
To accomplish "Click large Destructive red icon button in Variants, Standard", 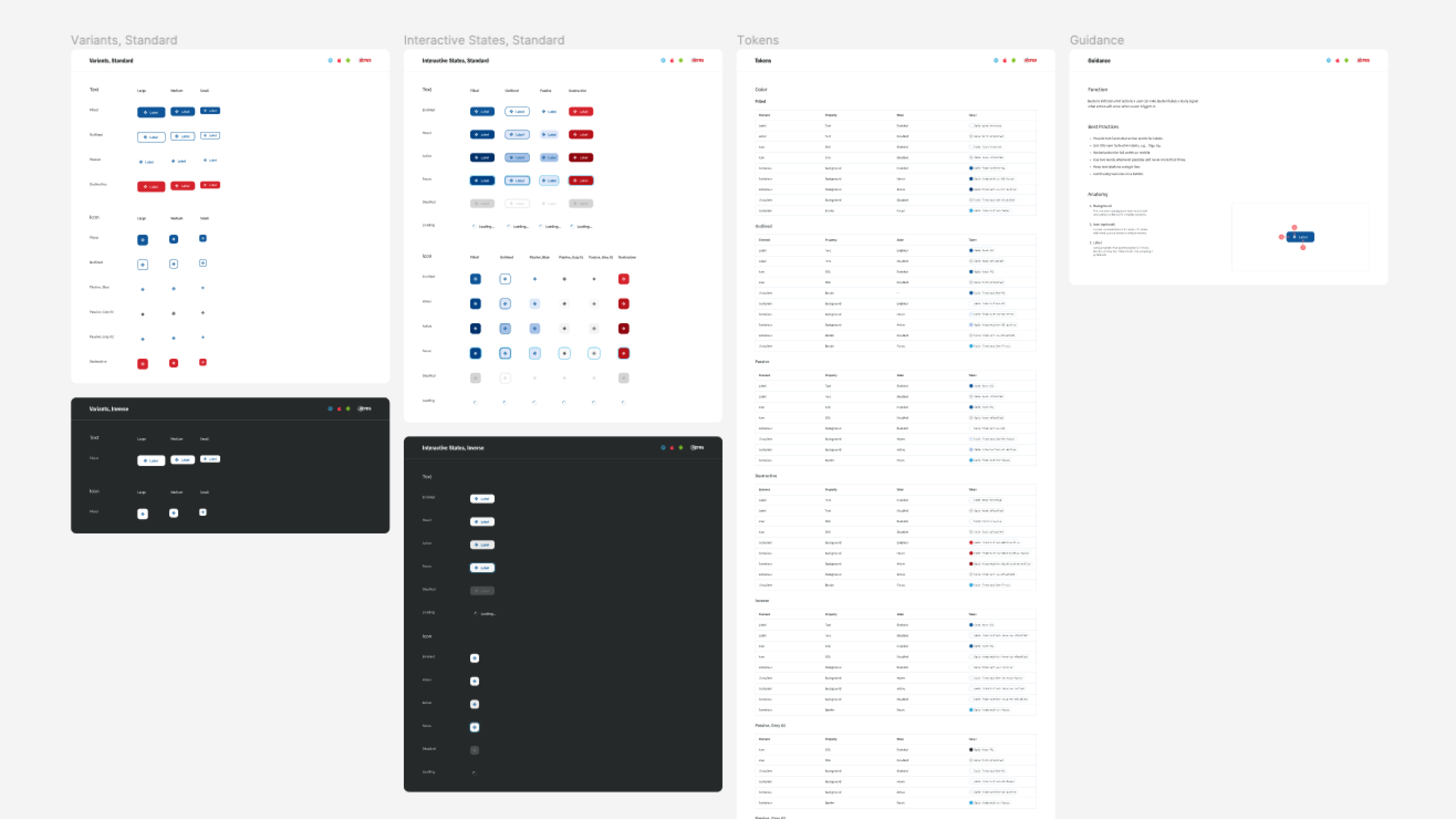I will click(143, 364).
